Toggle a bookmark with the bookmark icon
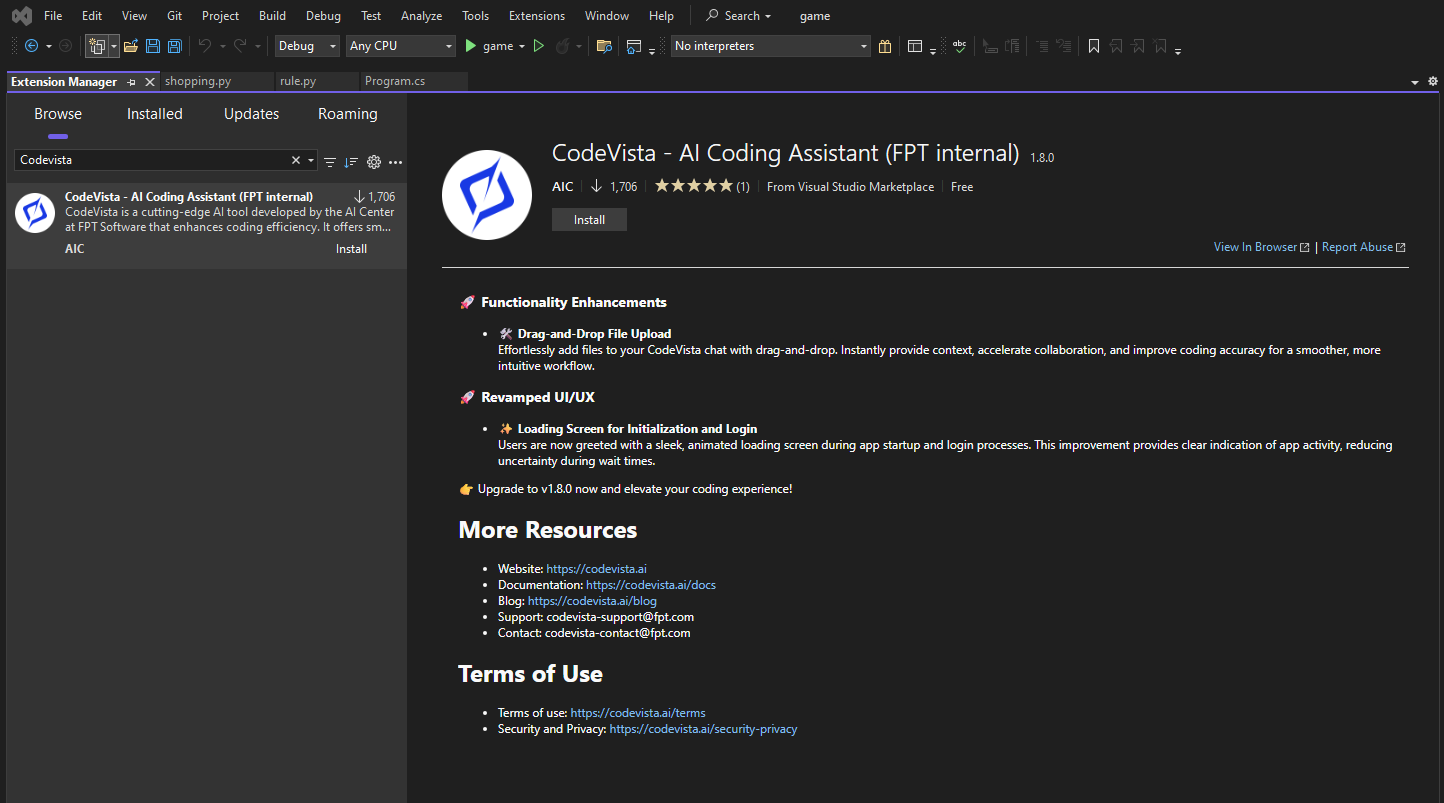This screenshot has width=1444, height=803. (1094, 46)
